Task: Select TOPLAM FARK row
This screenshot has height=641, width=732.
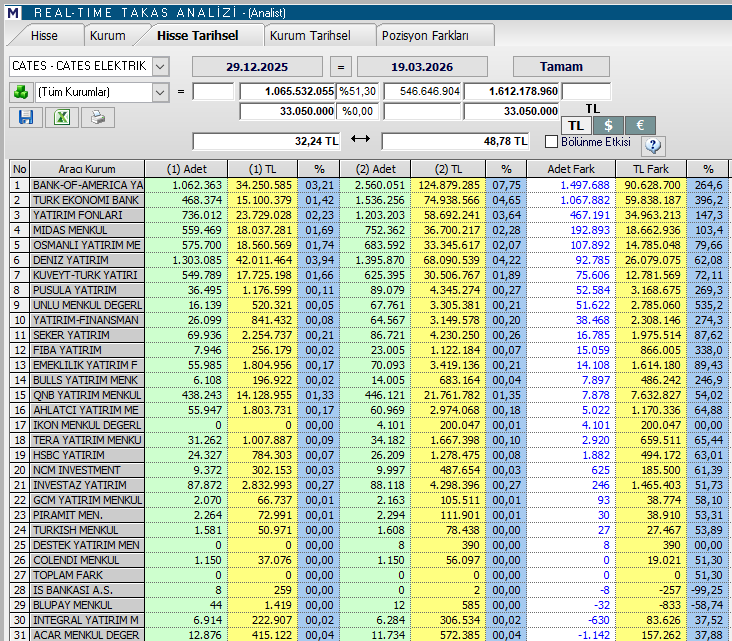Action: 369,575
